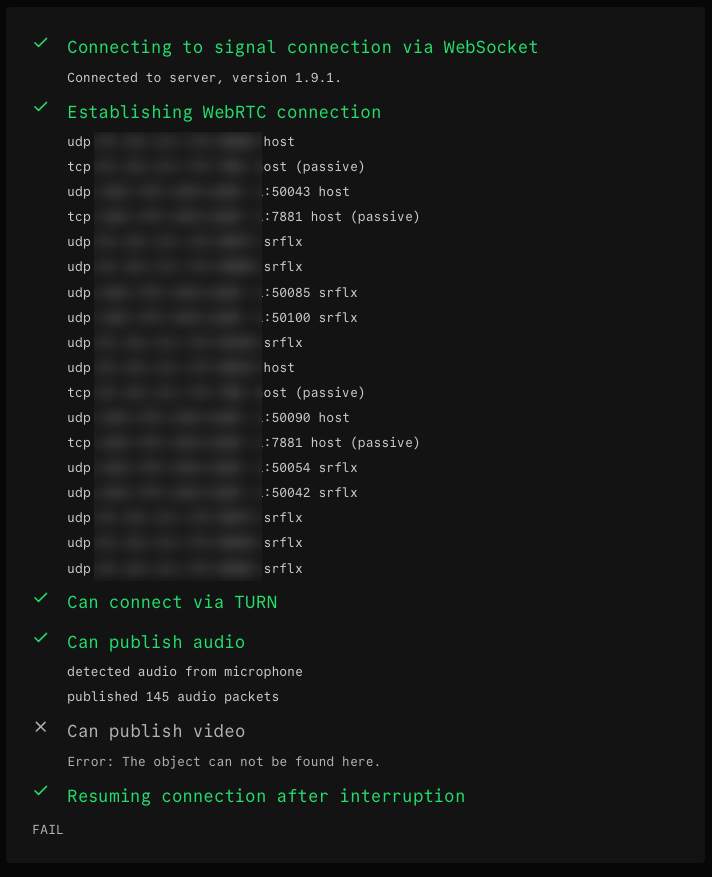Click the video error message about object not found
This screenshot has height=877, width=712.
223,762
